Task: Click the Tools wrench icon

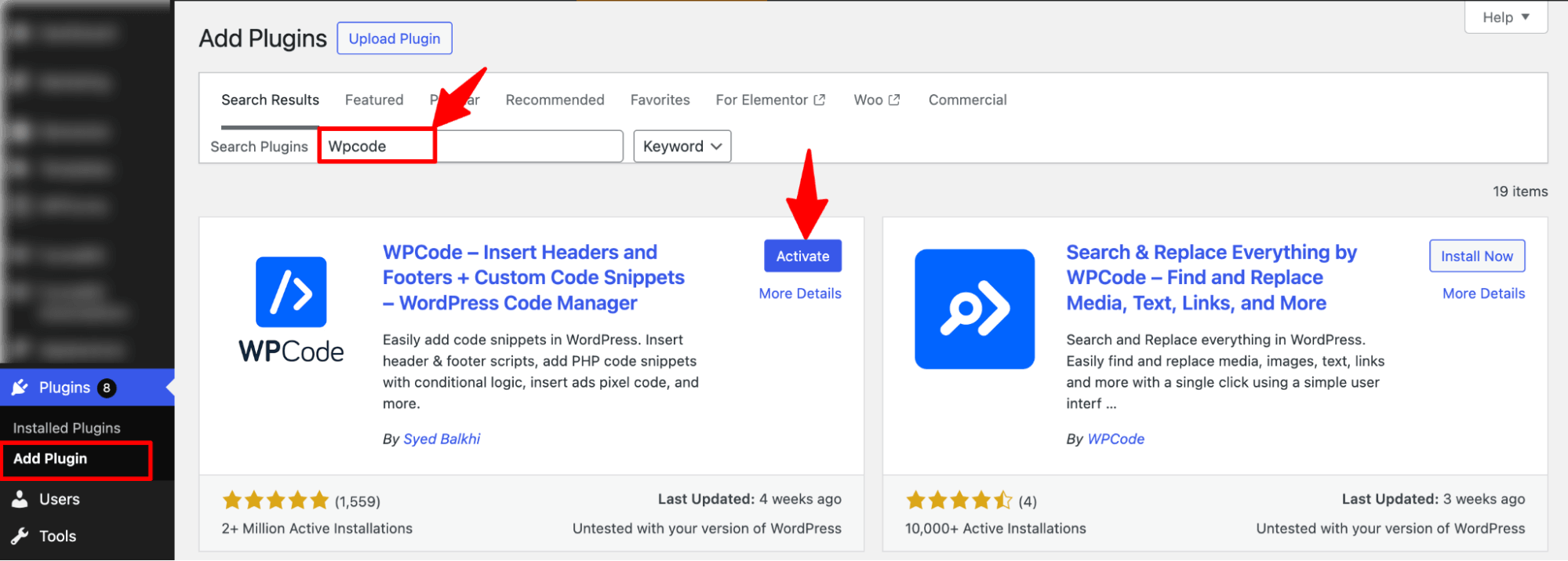Action: [x=20, y=536]
